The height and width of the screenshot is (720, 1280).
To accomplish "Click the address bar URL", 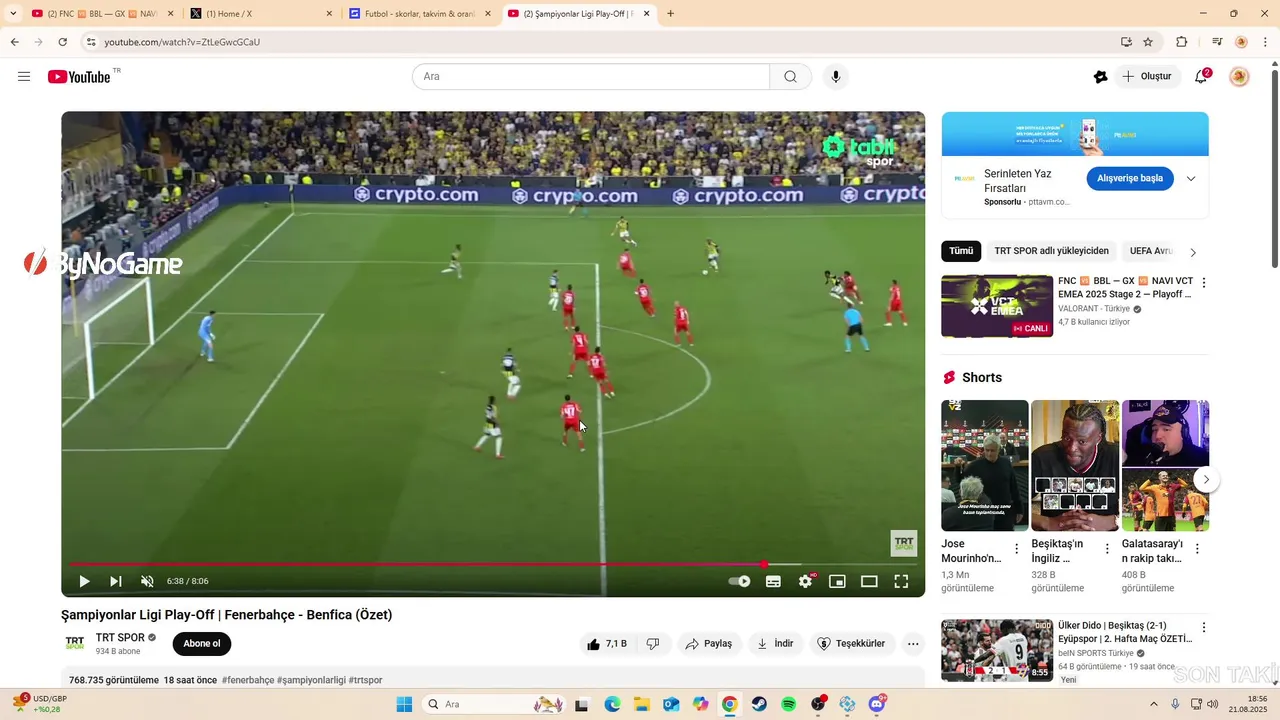I will tap(182, 42).
